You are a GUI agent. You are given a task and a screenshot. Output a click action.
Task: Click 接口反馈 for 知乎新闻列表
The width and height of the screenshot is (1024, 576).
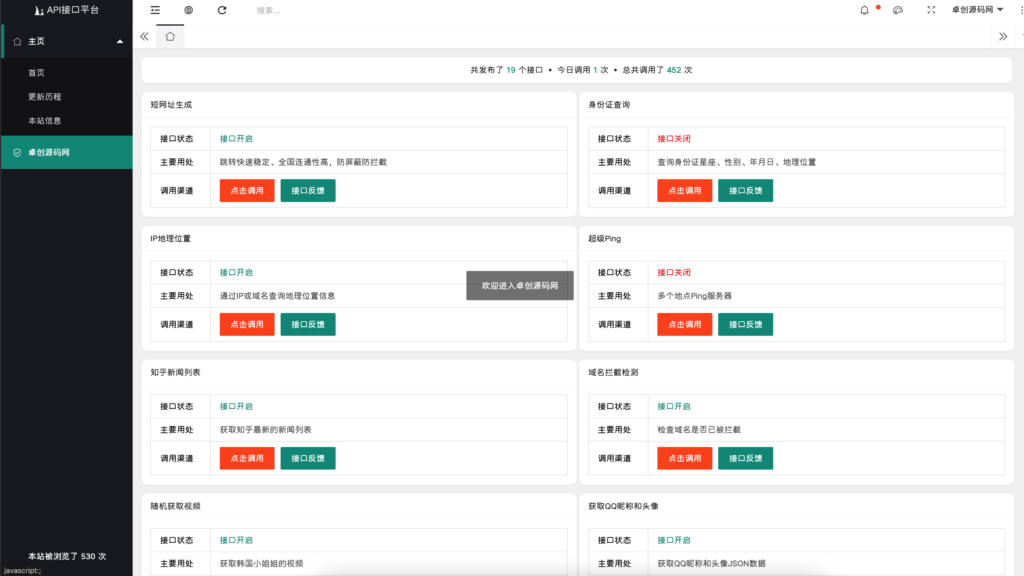point(308,458)
